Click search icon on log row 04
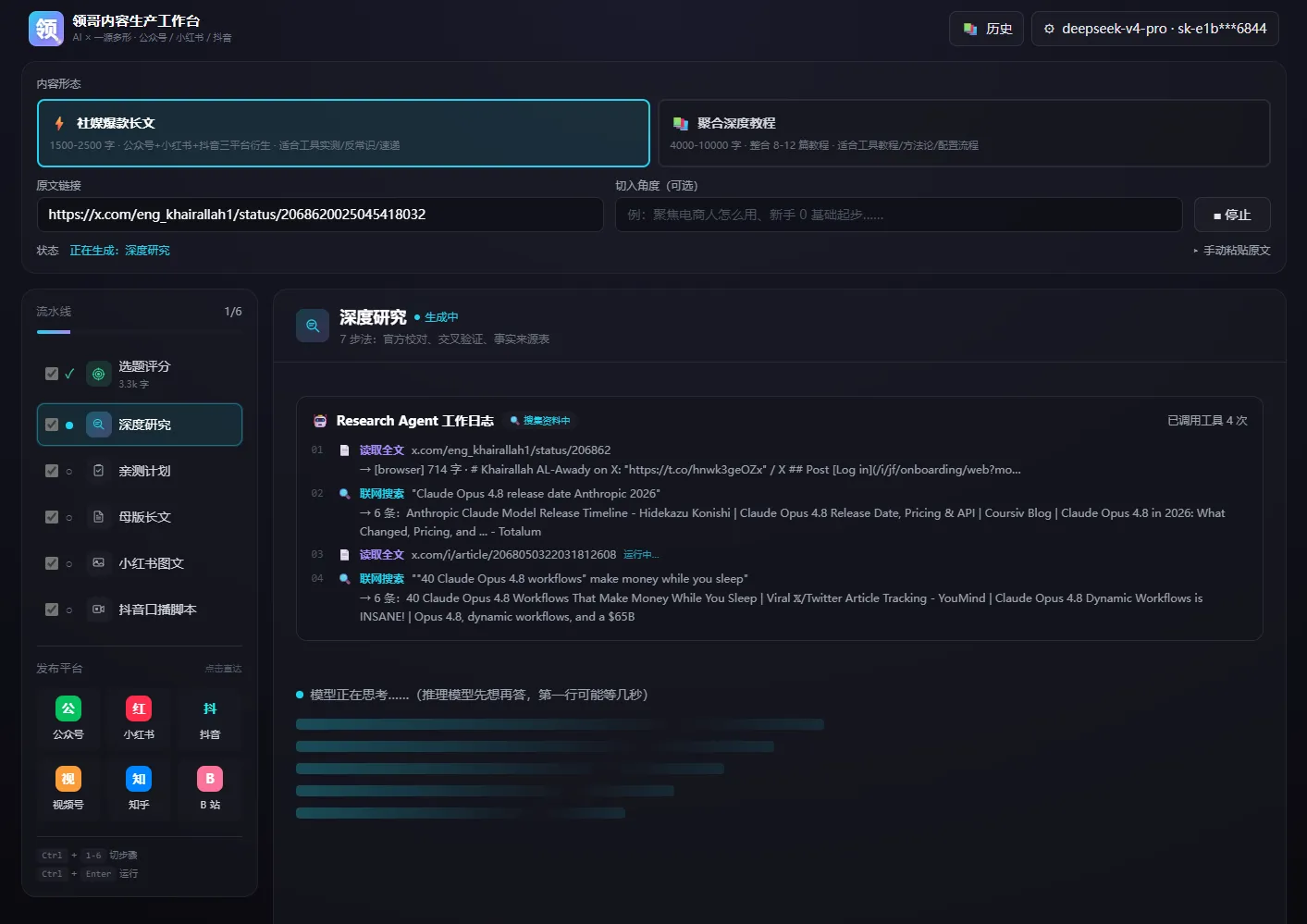The height and width of the screenshot is (924, 1307). point(344,579)
